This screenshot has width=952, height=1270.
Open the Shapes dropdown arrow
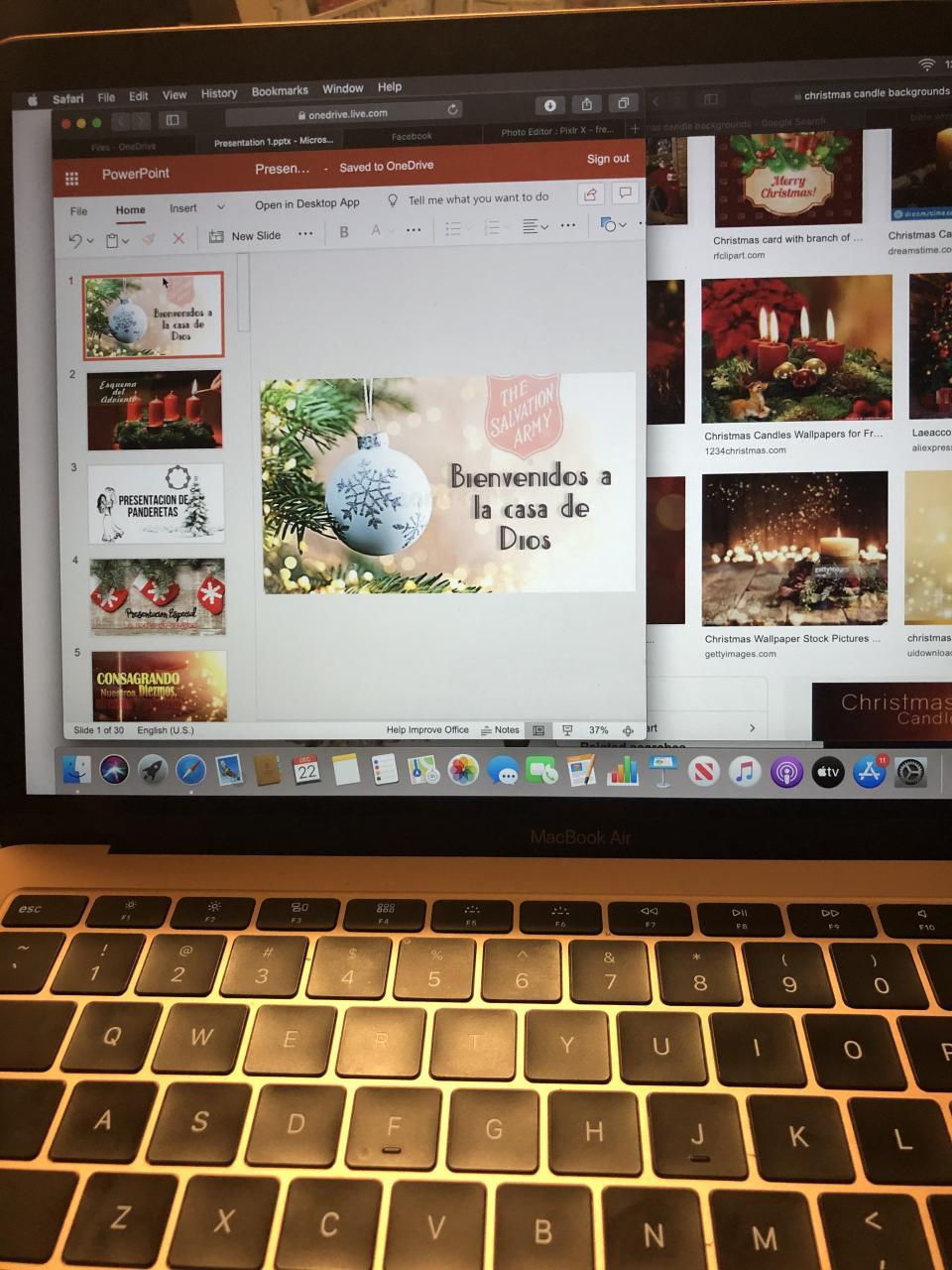coord(623,225)
